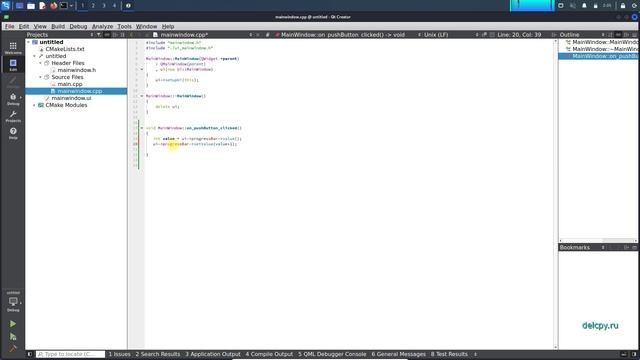The image size is (640, 360).
Task: Collapse the untitled root project node
Action: point(29,42)
